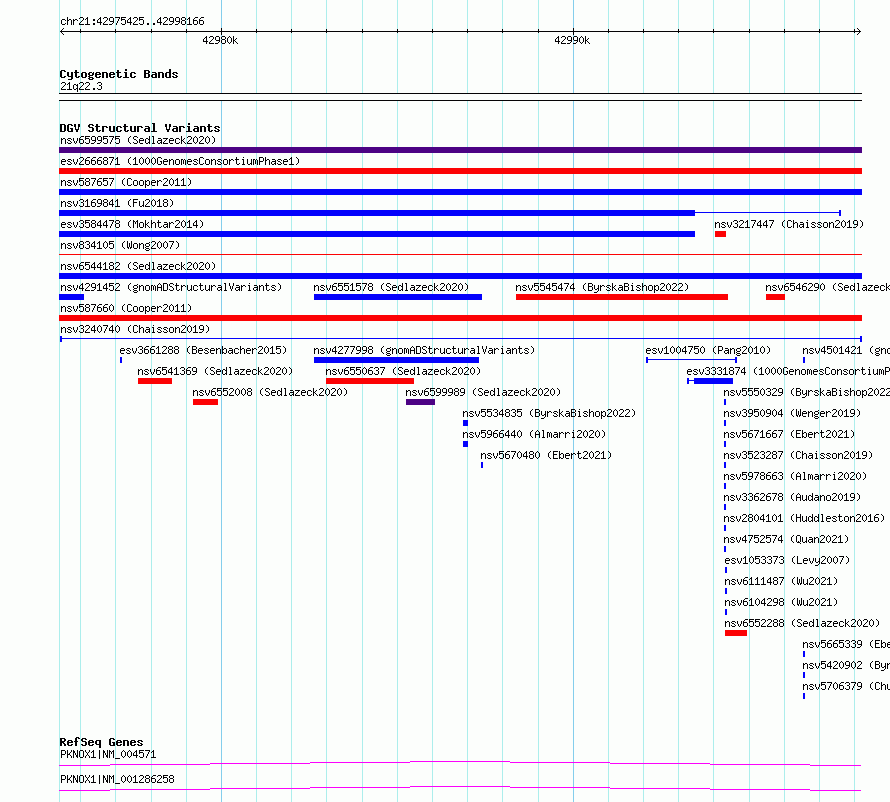Select the red bar under nsv6541369
Image resolution: width=890 pixels, height=802 pixels.
(x=155, y=381)
